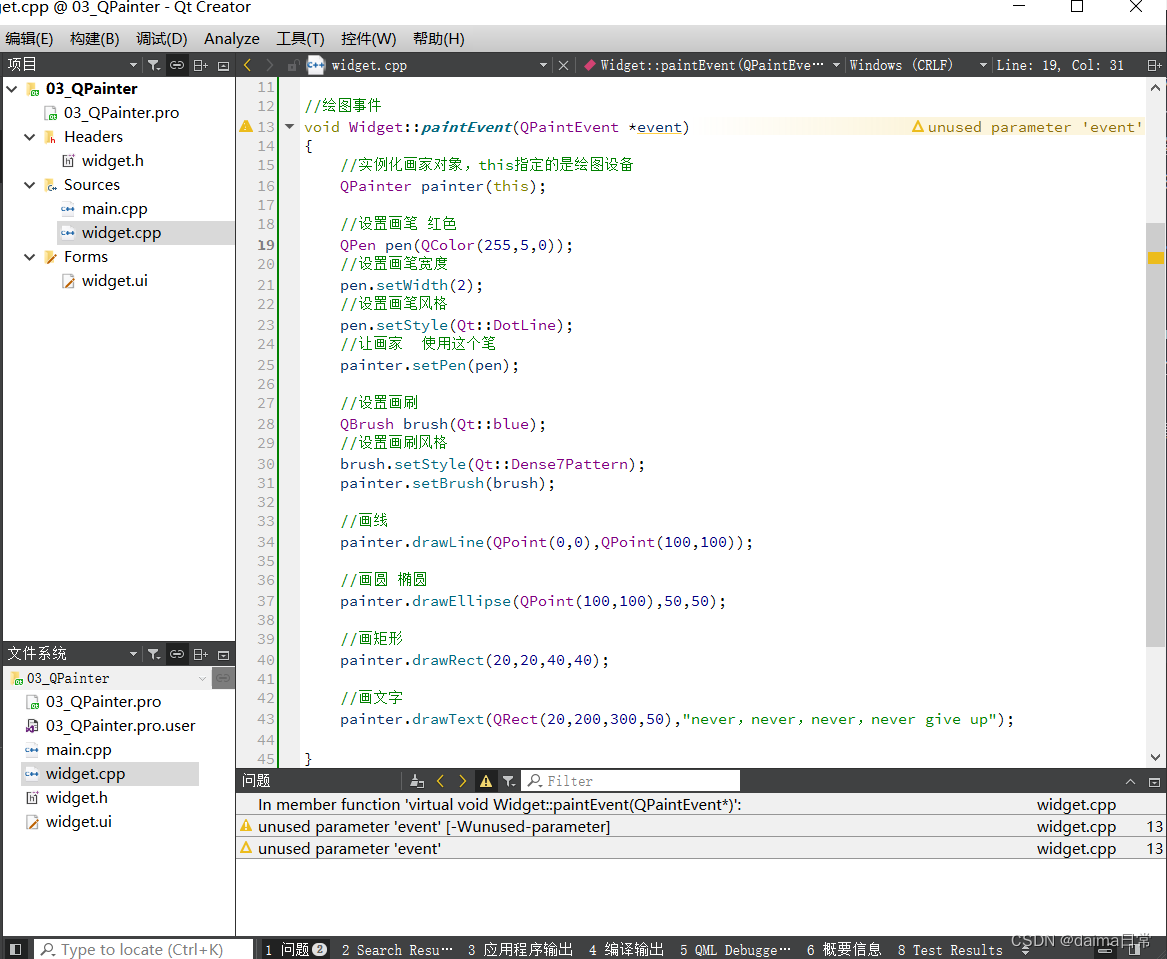1167x959 pixels.
Task: Click the editor scrollbar down arrow
Action: click(x=1155, y=757)
